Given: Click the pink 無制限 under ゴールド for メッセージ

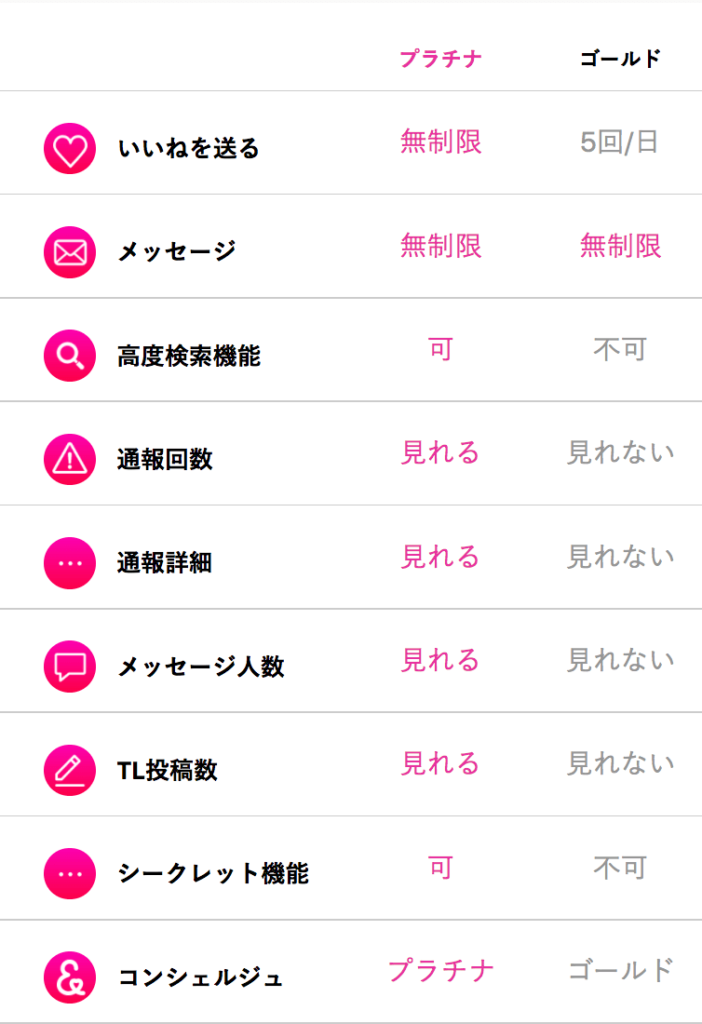Looking at the screenshot, I should 620,246.
